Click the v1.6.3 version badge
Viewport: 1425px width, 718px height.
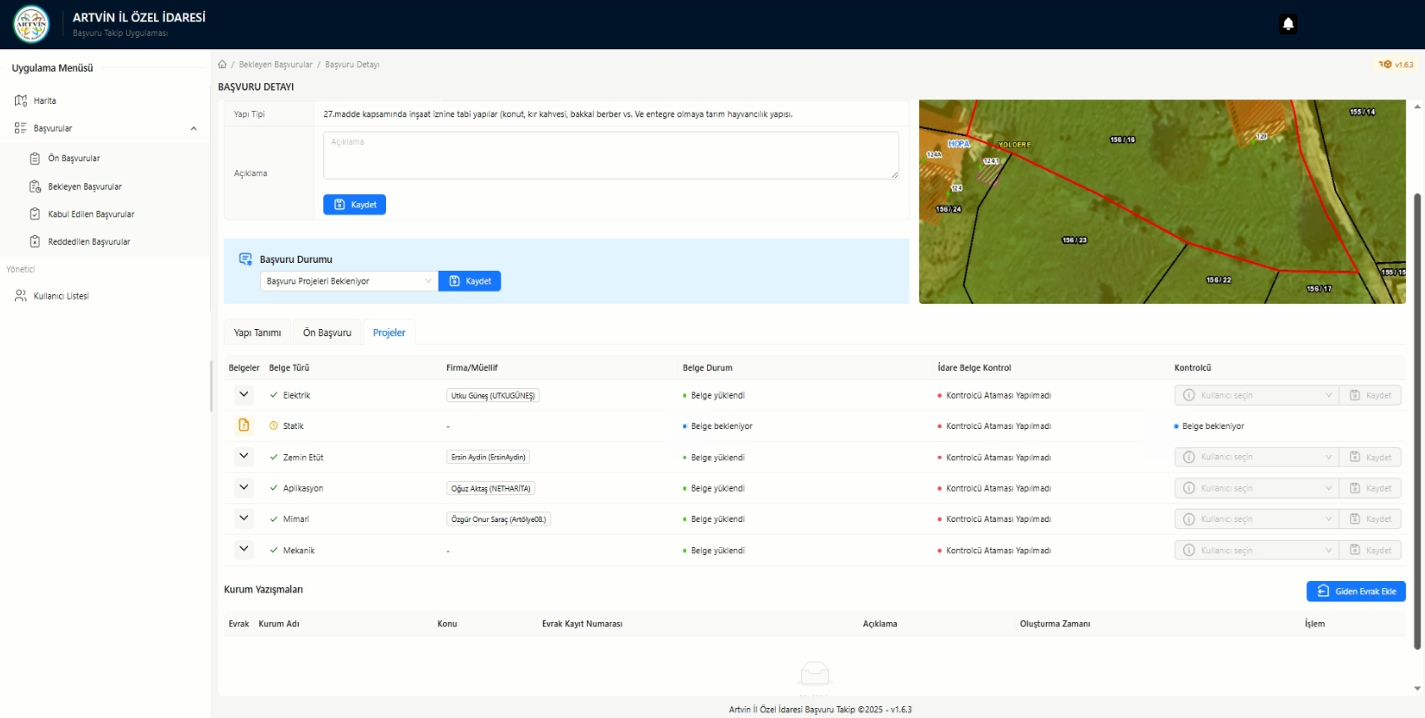(x=1396, y=65)
